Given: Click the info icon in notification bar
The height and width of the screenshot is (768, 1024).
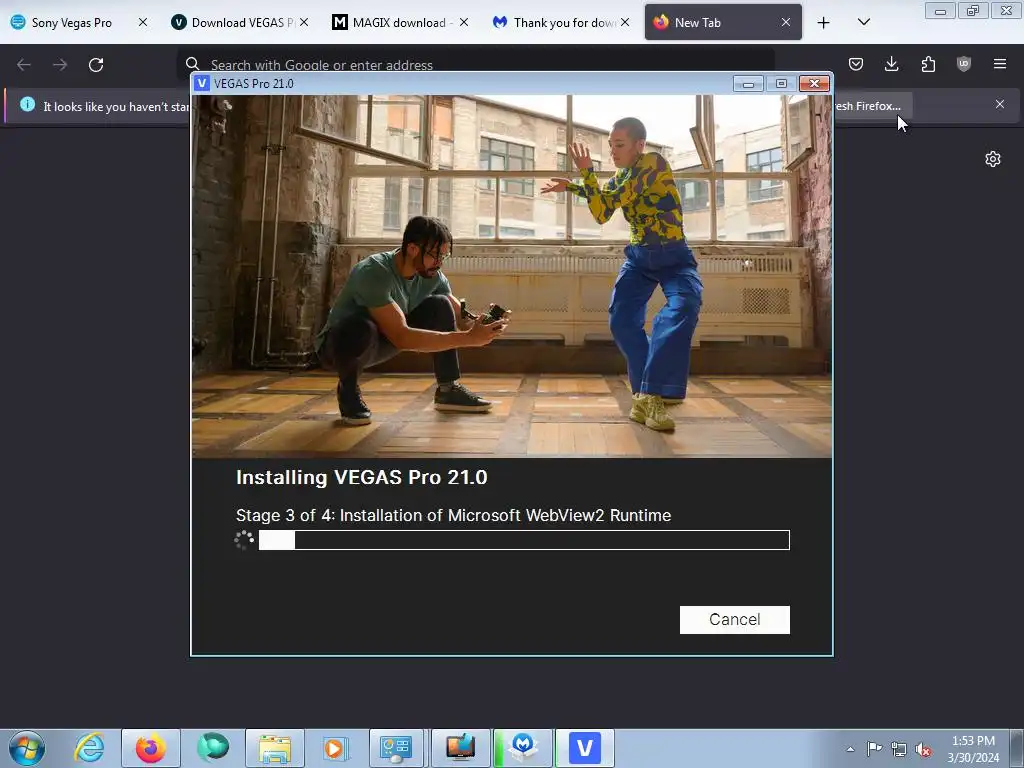Looking at the screenshot, I should click(27, 104).
